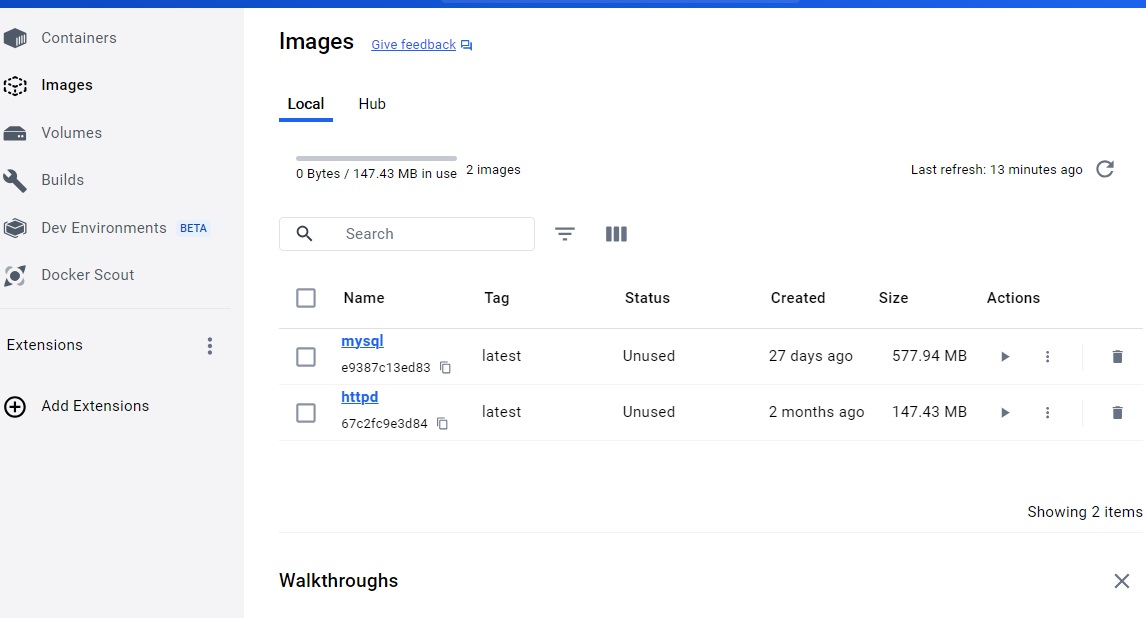The image size is (1146, 618).
Task: Click '0 Bytes / 147.43 MB in use' text
Action: tap(376, 174)
